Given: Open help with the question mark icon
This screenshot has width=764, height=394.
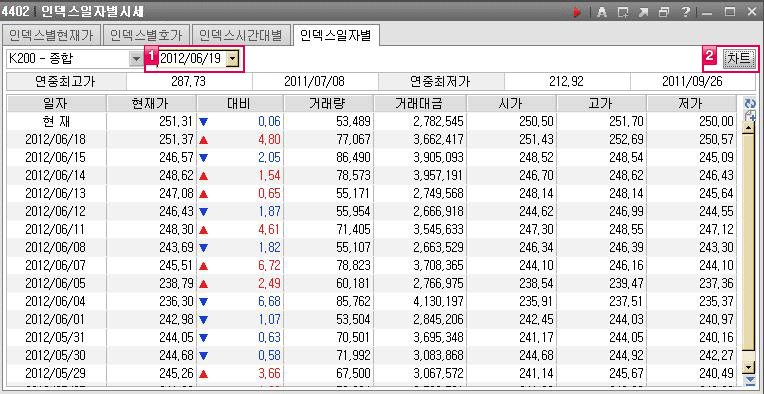Looking at the screenshot, I should (x=685, y=13).
